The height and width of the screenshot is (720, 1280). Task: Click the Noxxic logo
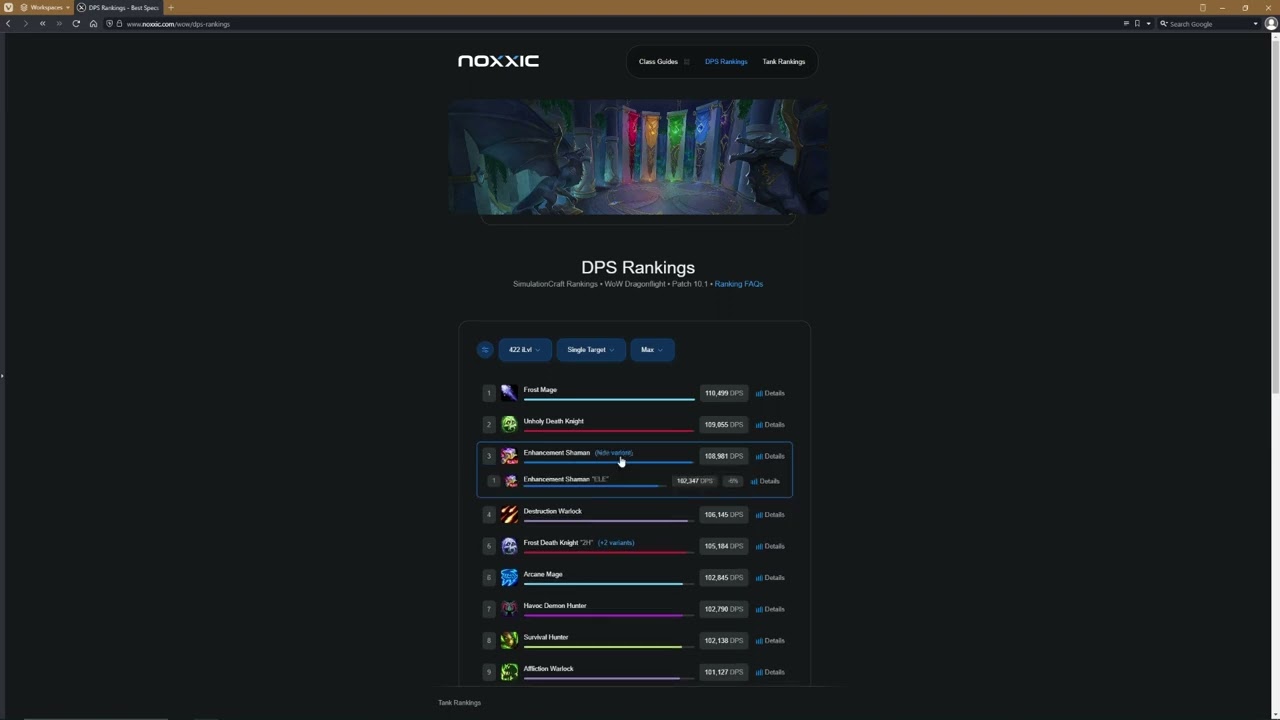(x=498, y=61)
